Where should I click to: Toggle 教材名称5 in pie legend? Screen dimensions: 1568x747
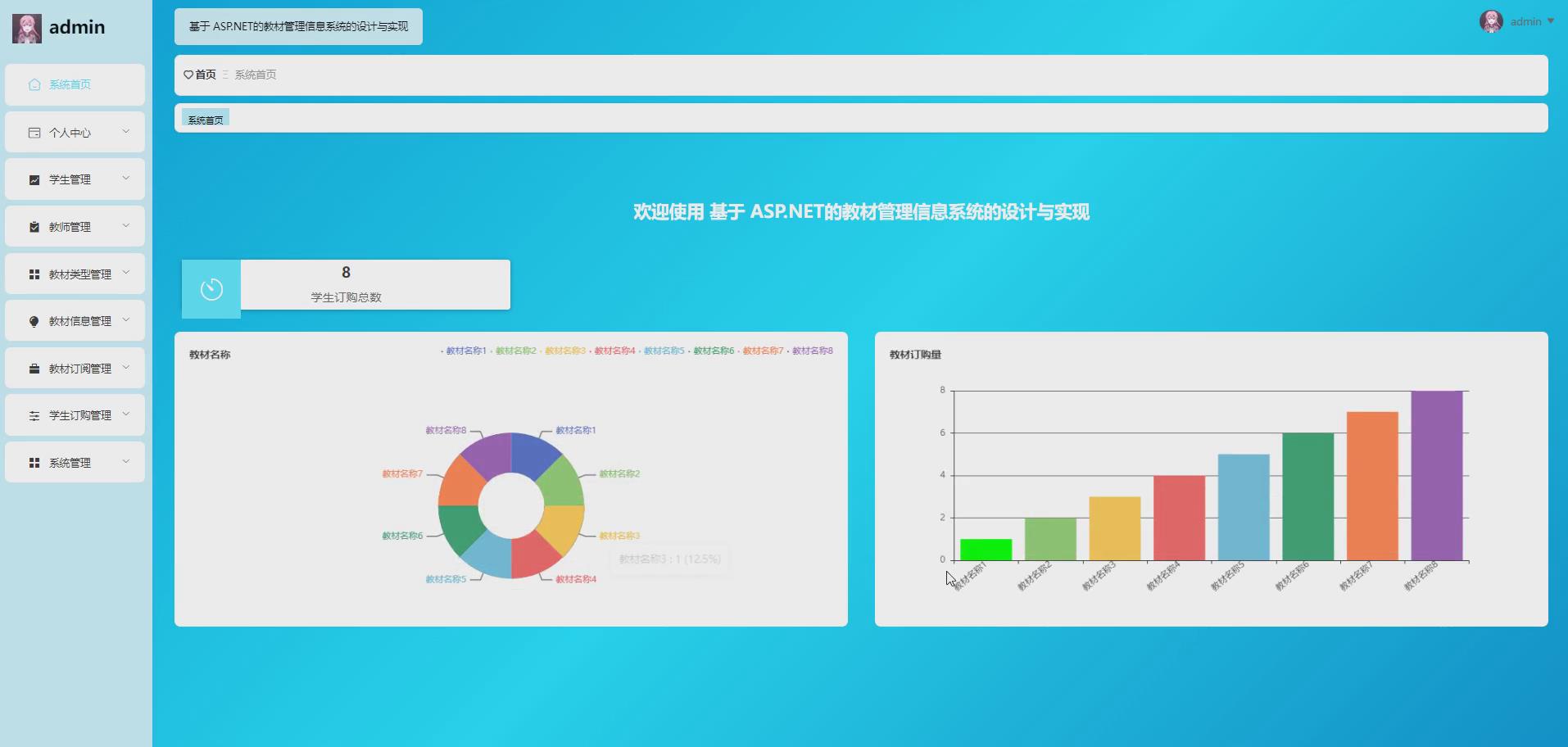661,351
